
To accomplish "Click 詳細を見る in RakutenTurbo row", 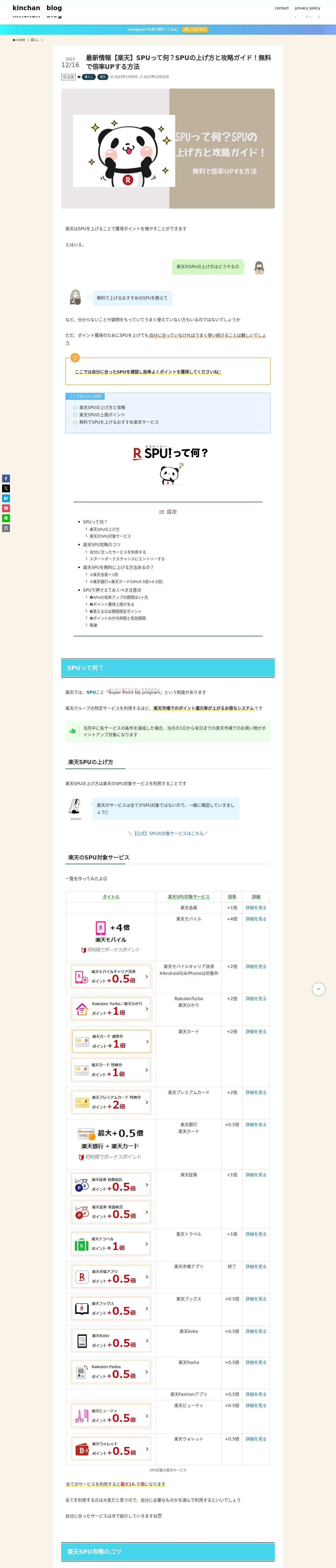I will [x=256, y=999].
